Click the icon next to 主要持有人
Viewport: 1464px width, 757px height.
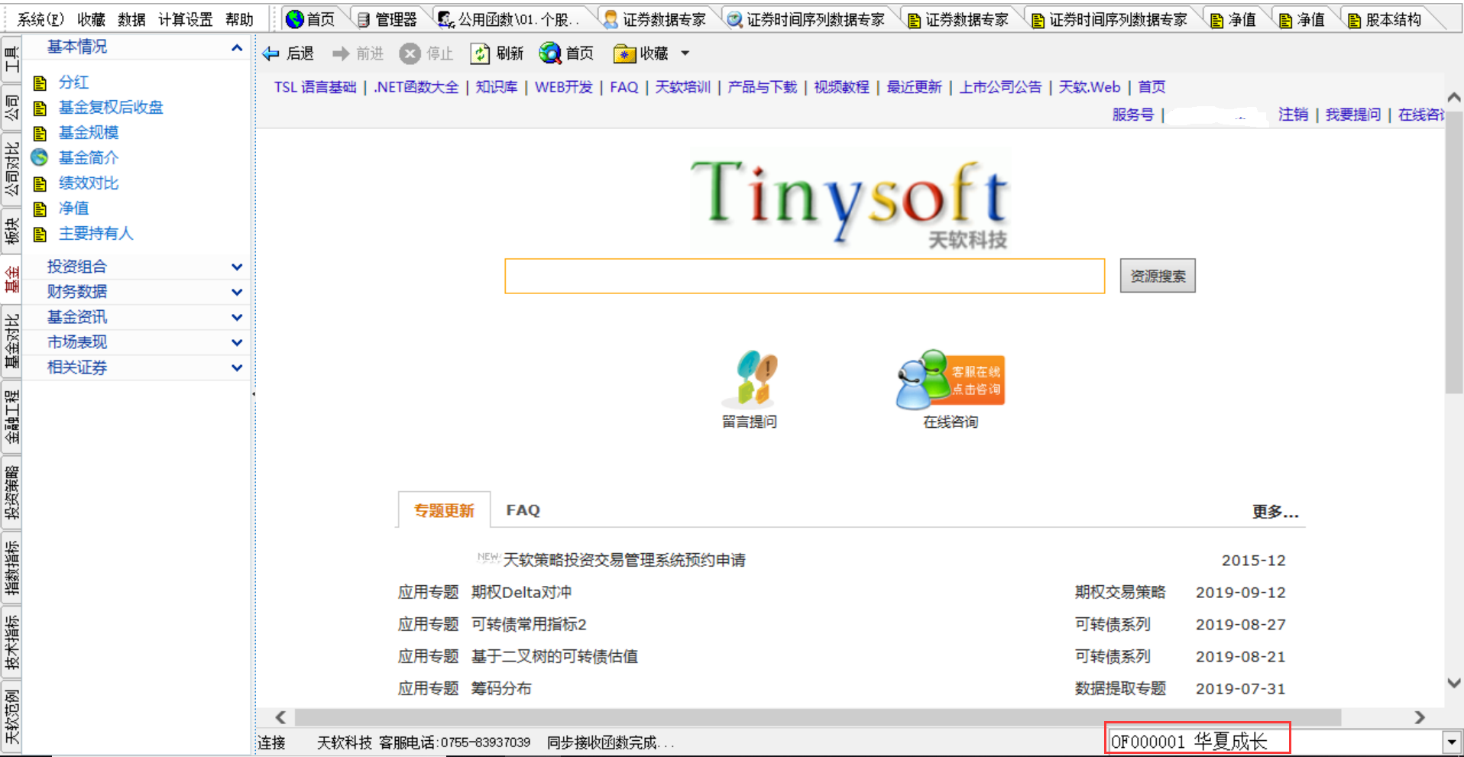tap(40, 234)
